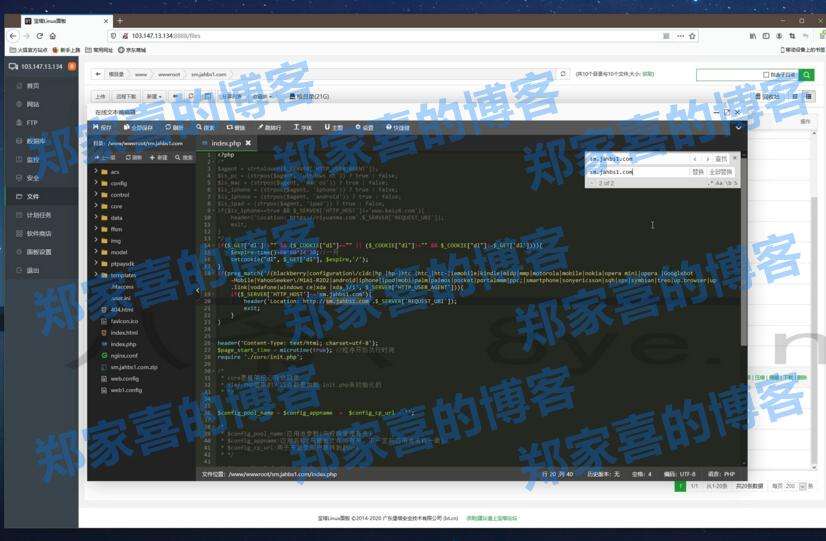Open Replace from editor toolbar
The image size is (826, 541).
(x=235, y=127)
